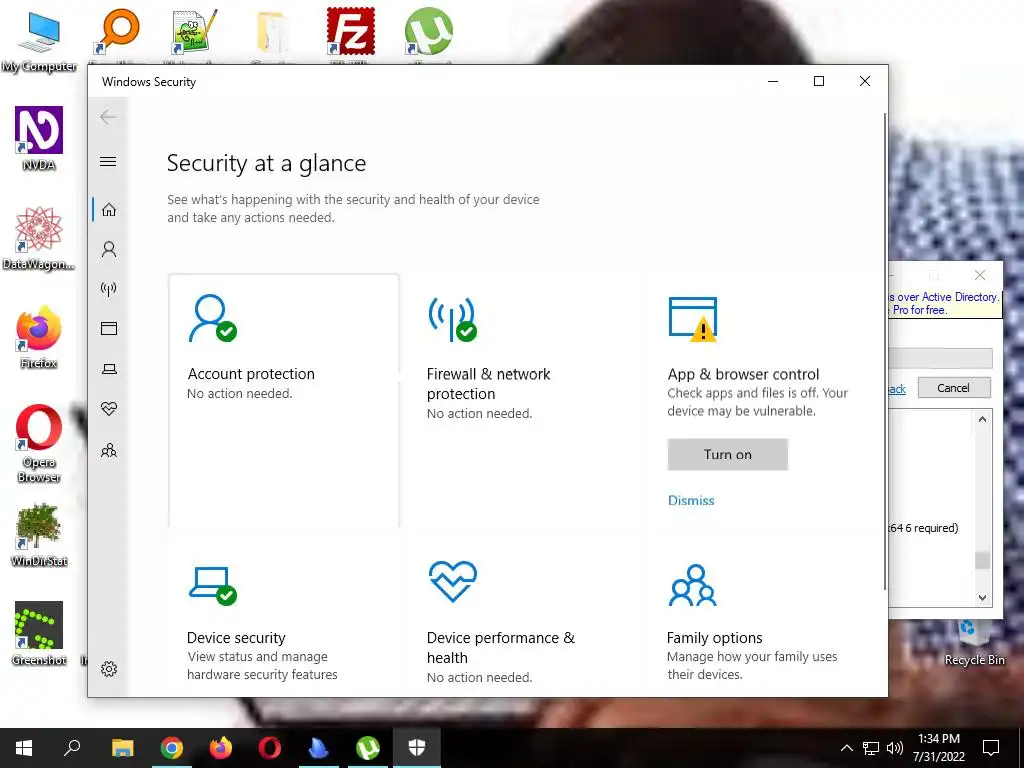Open Chrome from the taskbar
Viewport: 1024px width, 768px height.
[x=172, y=748]
